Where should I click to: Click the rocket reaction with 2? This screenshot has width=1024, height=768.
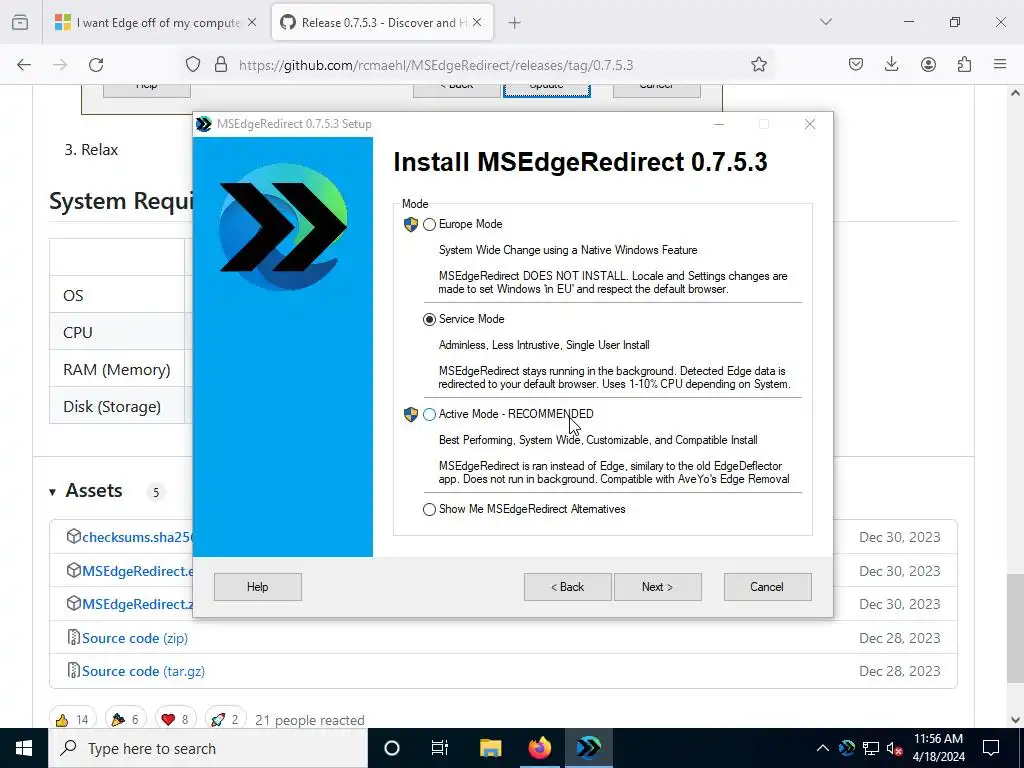pyautogui.click(x=226, y=720)
